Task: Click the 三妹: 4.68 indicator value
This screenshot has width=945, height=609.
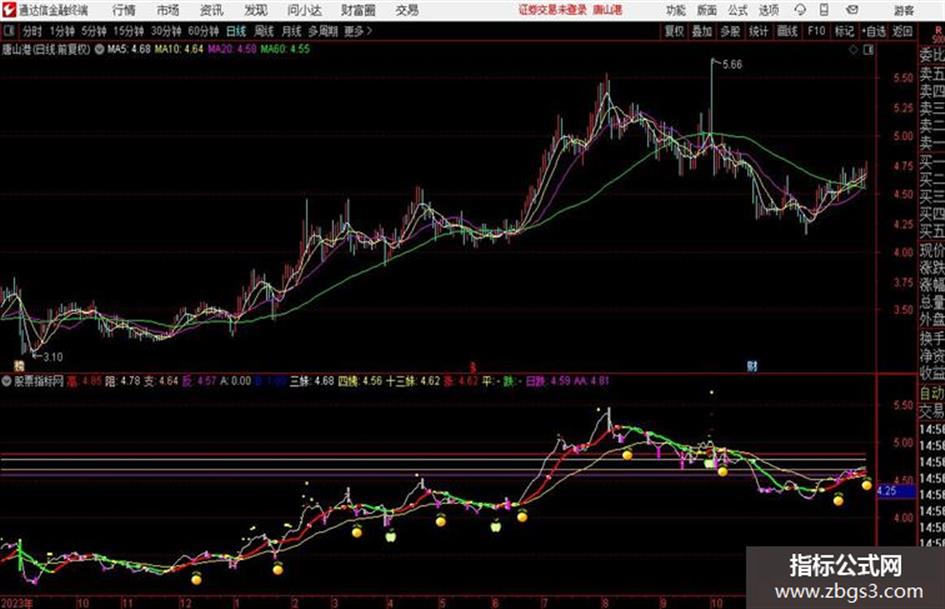Action: (x=312, y=381)
